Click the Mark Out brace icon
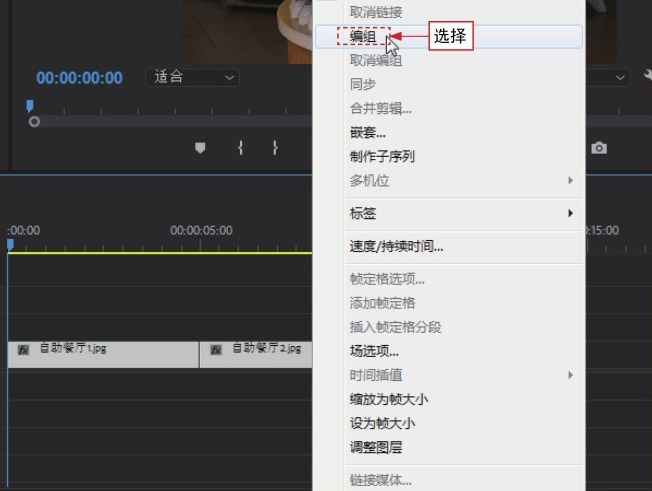The height and width of the screenshot is (491, 652). click(x=275, y=148)
